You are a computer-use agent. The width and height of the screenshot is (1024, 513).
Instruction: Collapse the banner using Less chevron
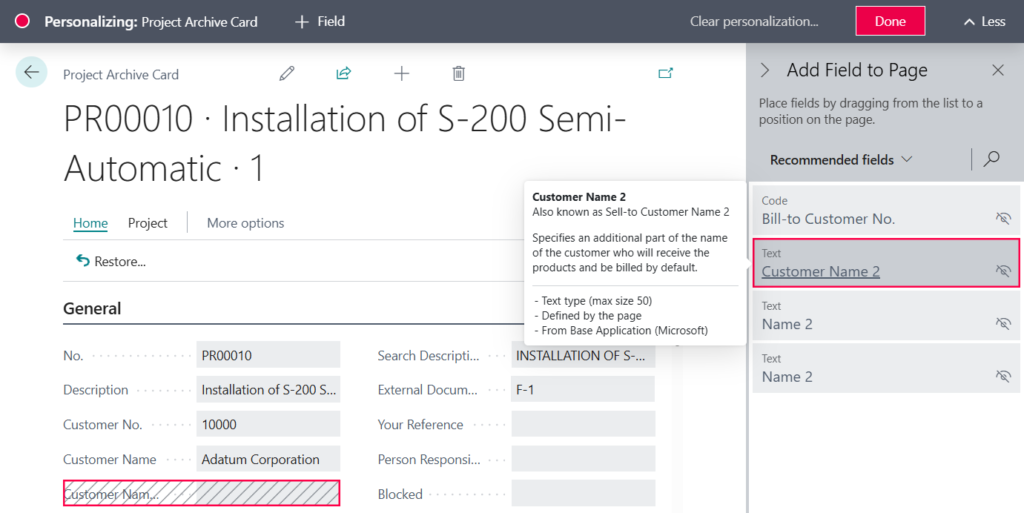pos(984,21)
